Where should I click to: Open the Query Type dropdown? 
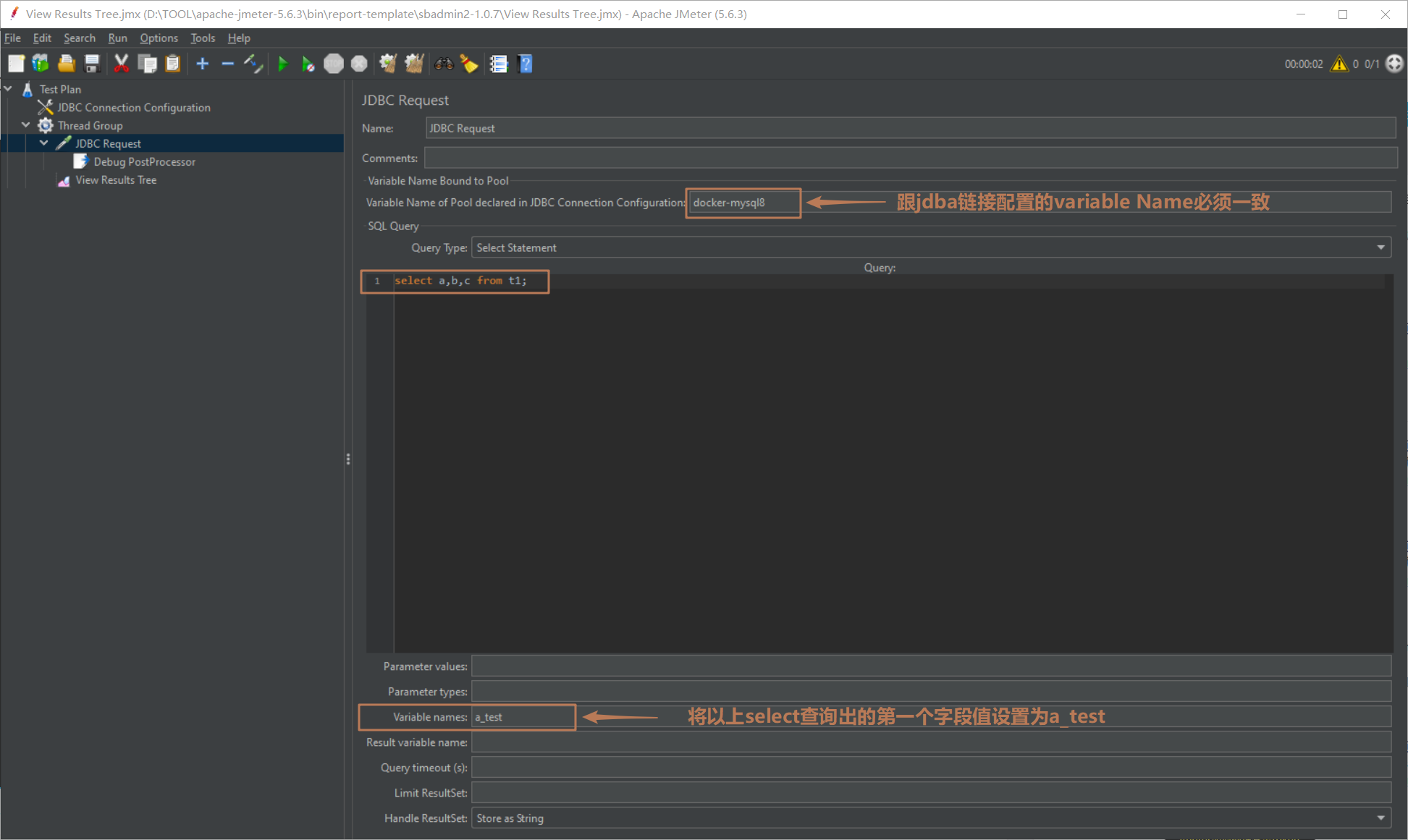pyautogui.click(x=931, y=247)
